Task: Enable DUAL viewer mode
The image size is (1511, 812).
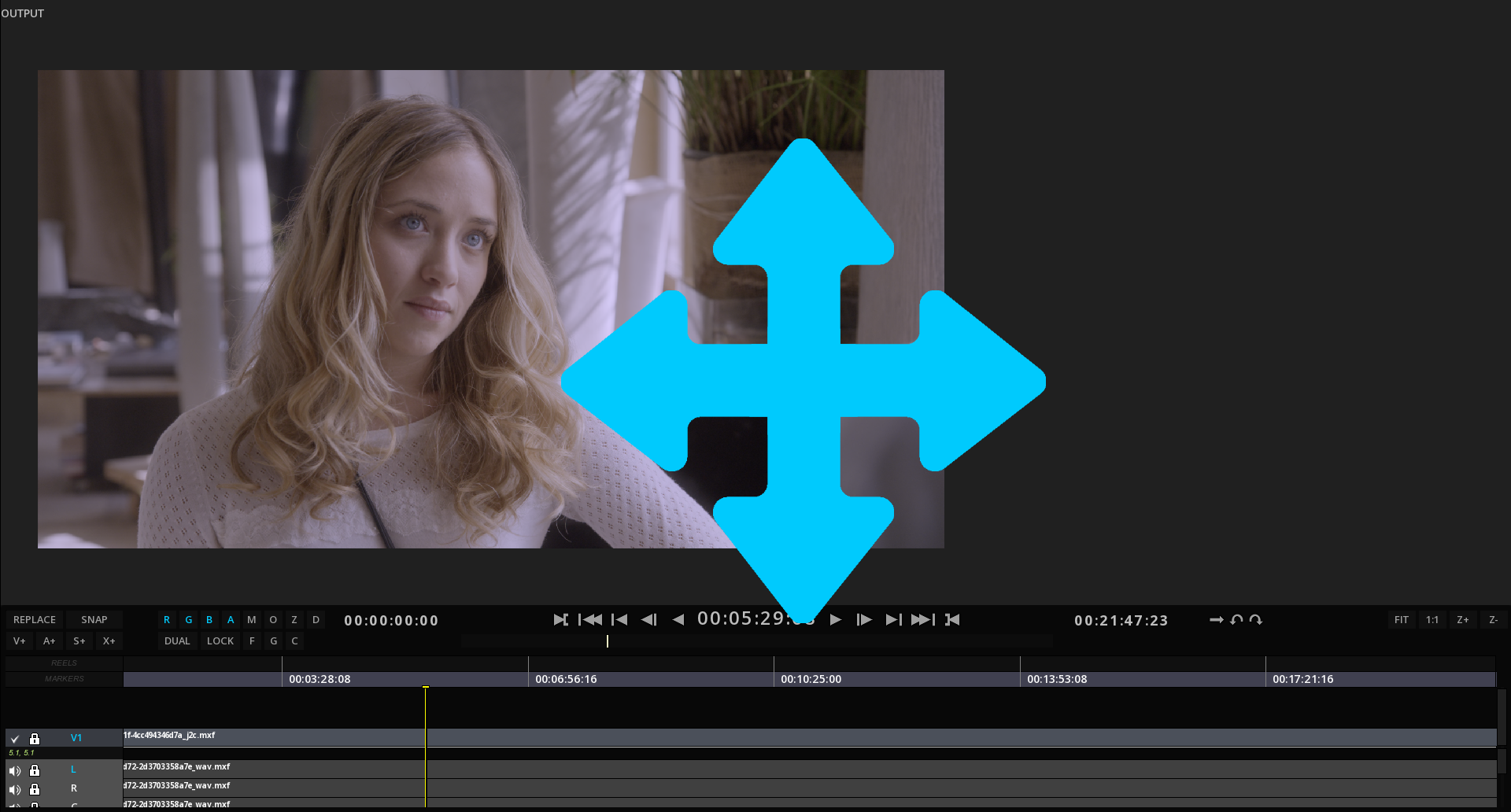Action: pyautogui.click(x=177, y=641)
